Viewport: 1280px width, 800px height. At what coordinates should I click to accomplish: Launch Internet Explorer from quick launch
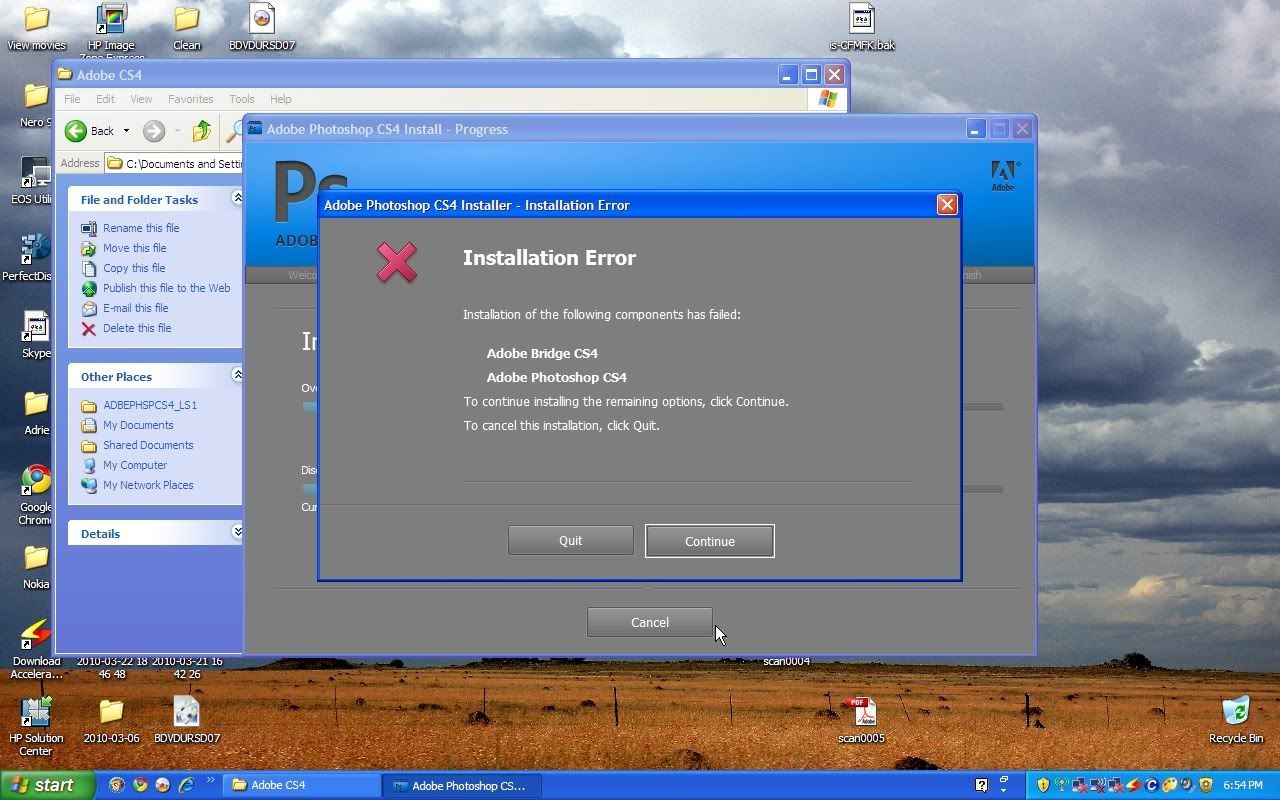coord(186,785)
